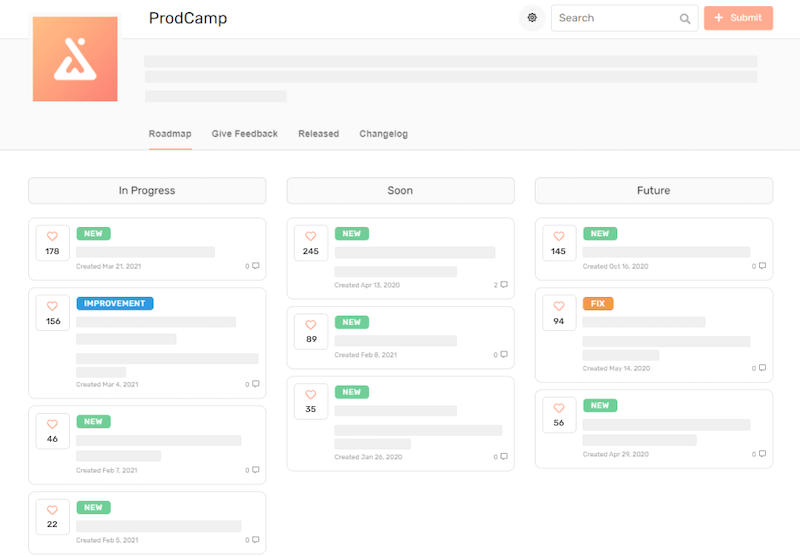Click the 'Created Apr 29, 2020' text
The height and width of the screenshot is (557, 800).
pyautogui.click(x=616, y=454)
